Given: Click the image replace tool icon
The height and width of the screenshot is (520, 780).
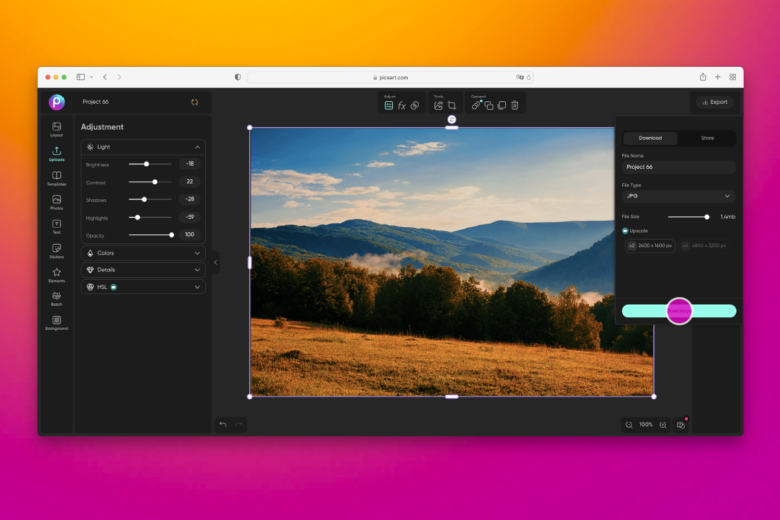Looking at the screenshot, I should pyautogui.click(x=438, y=105).
